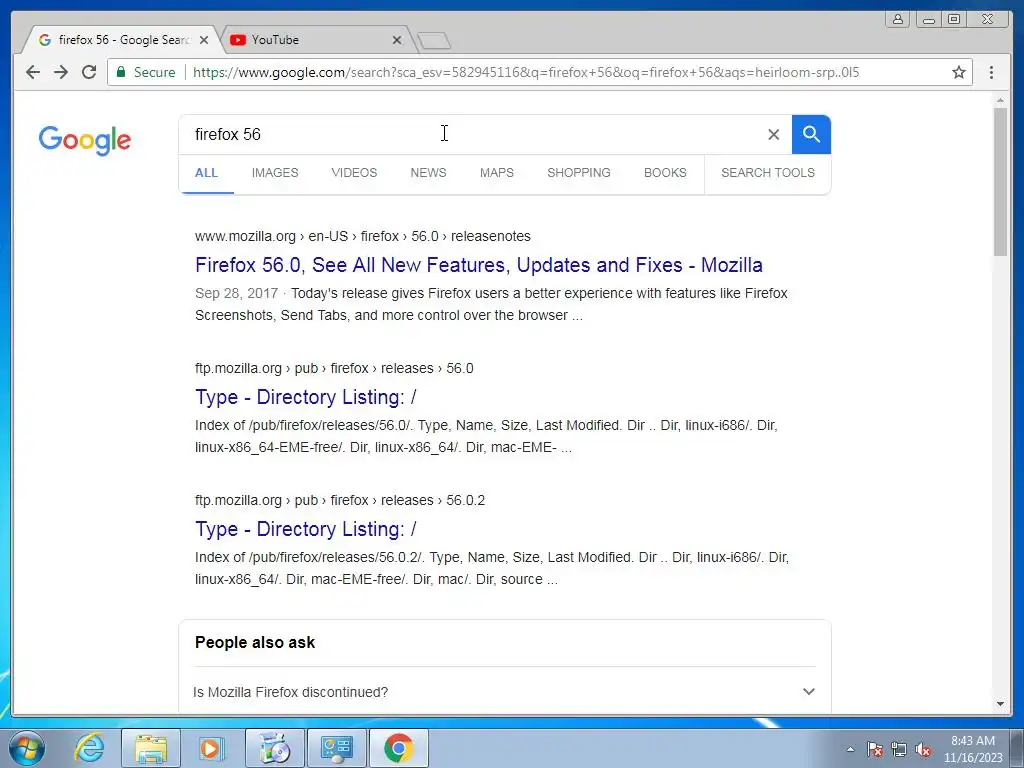1024x768 pixels.
Task: Click the ftp.mozilla.org releases › 56.0 breadcrumb
Action: pos(334,368)
